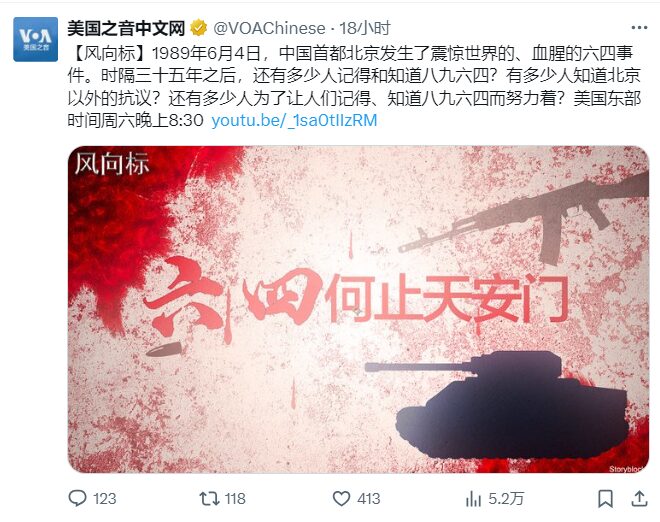Screen dimensions: 660x522
Task: Like the post with heart icon
Action: click(x=341, y=499)
